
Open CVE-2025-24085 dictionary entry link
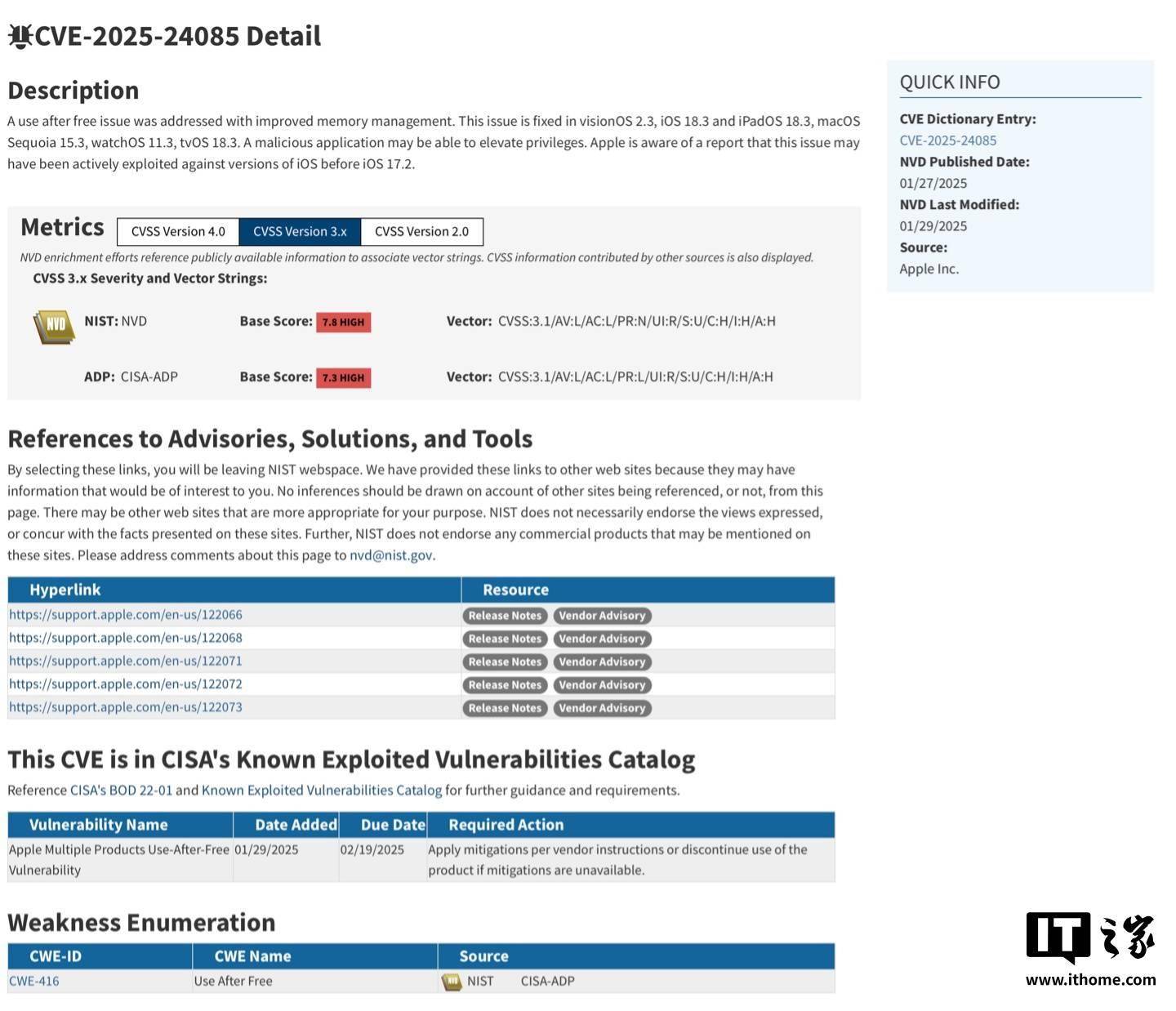(948, 140)
